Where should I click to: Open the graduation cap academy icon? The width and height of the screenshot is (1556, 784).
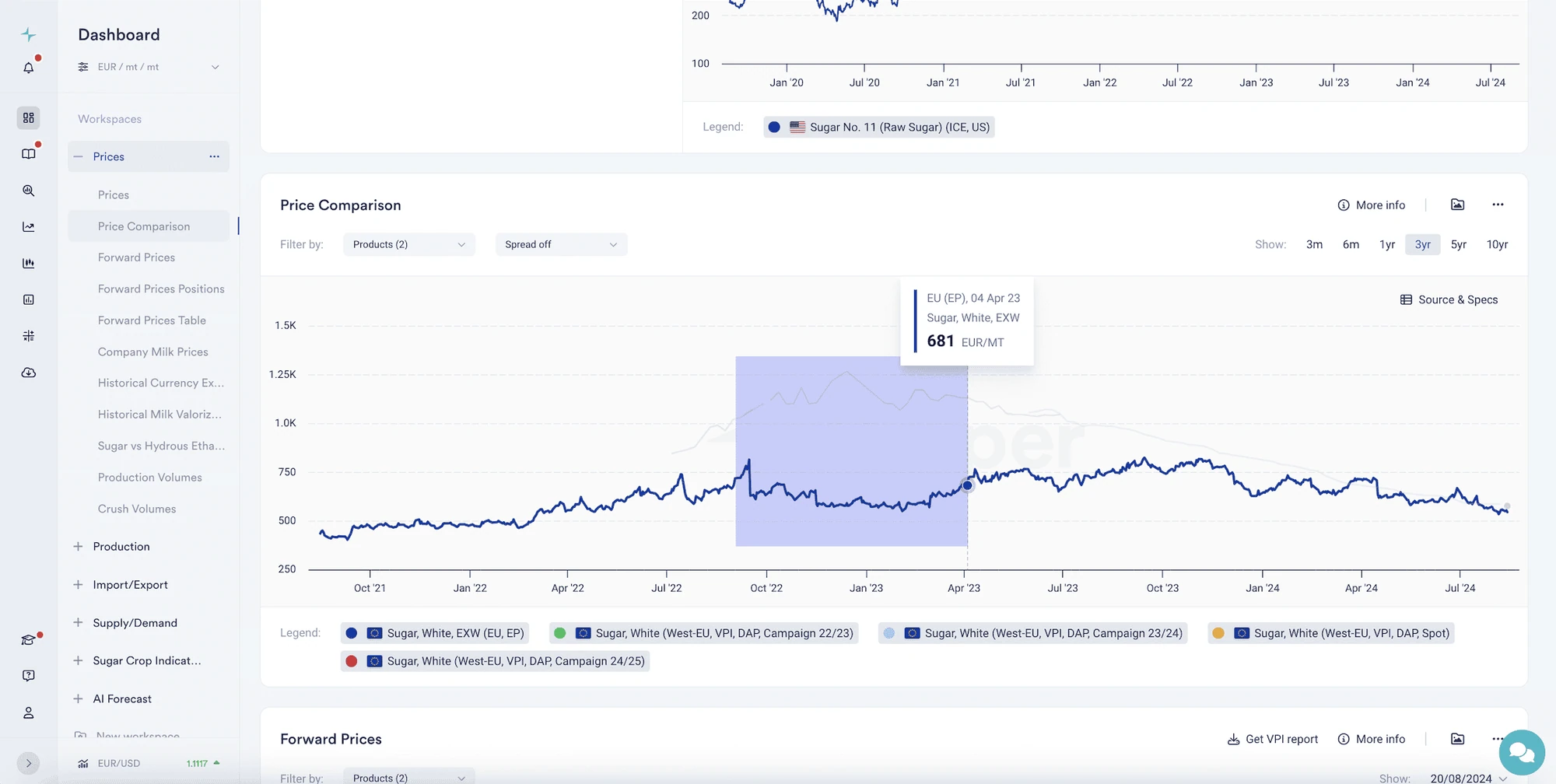coord(29,639)
